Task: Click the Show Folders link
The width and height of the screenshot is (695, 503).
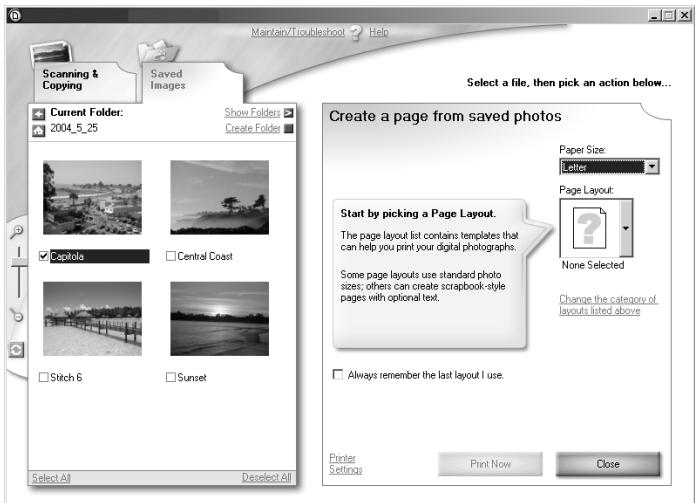Action: (x=252, y=113)
